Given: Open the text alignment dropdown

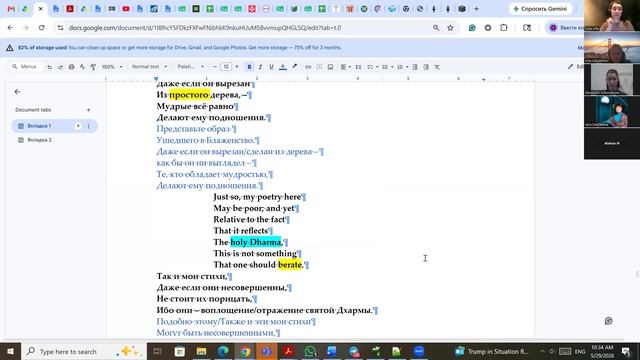Looking at the screenshot, I should tap(345, 67).
